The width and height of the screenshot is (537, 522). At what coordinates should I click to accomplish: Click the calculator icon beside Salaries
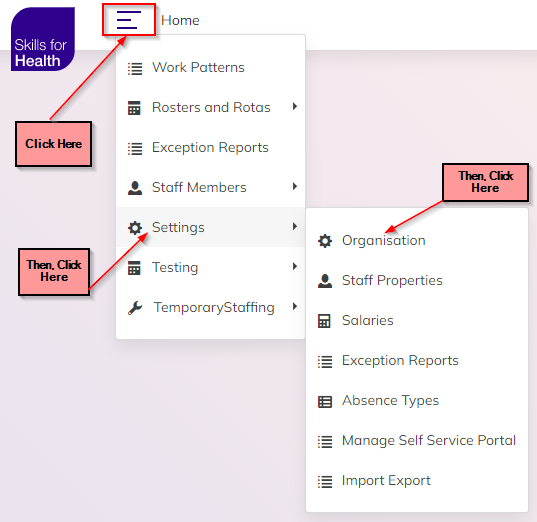324,321
